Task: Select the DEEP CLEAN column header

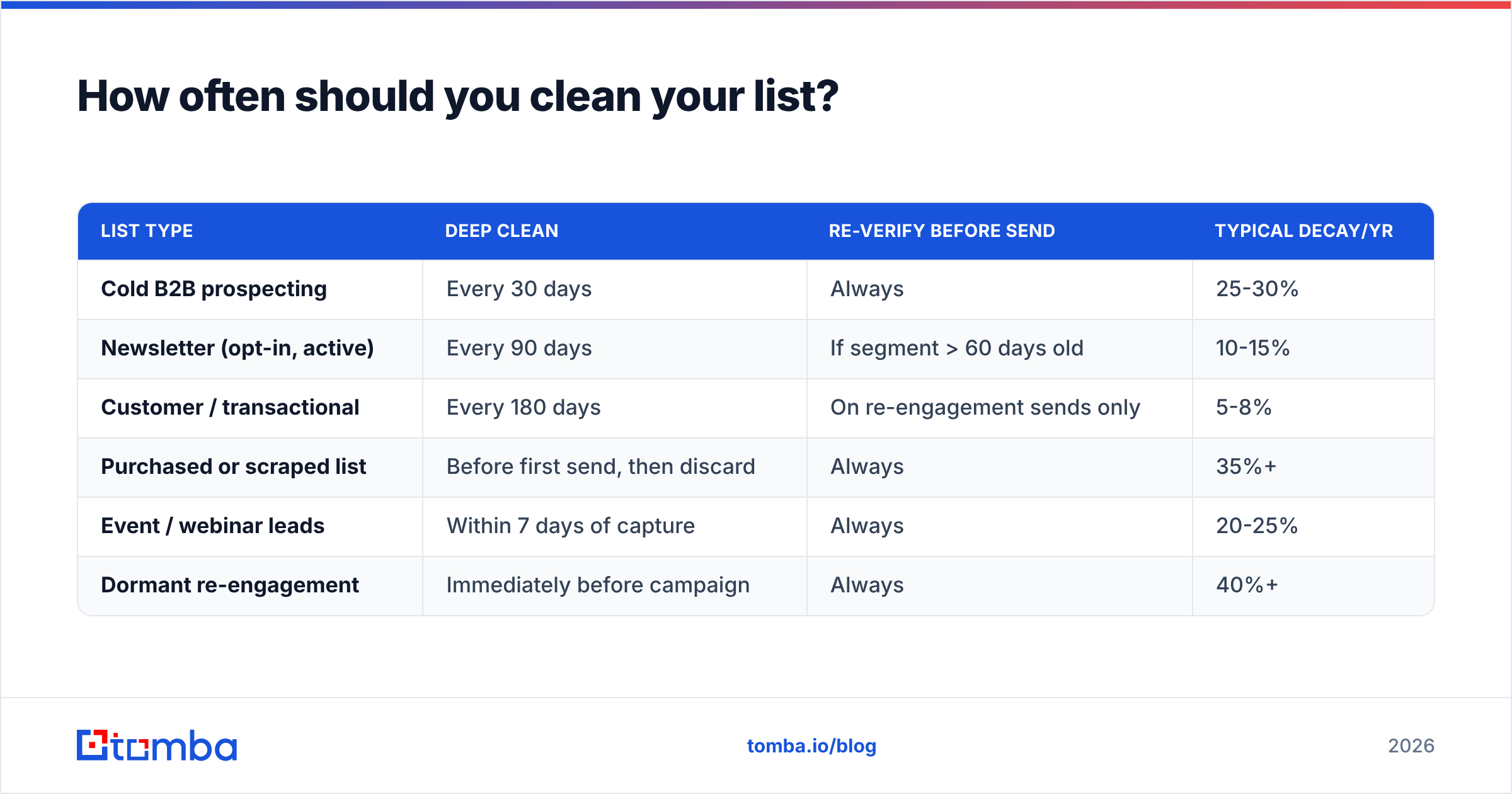Action: [501, 231]
